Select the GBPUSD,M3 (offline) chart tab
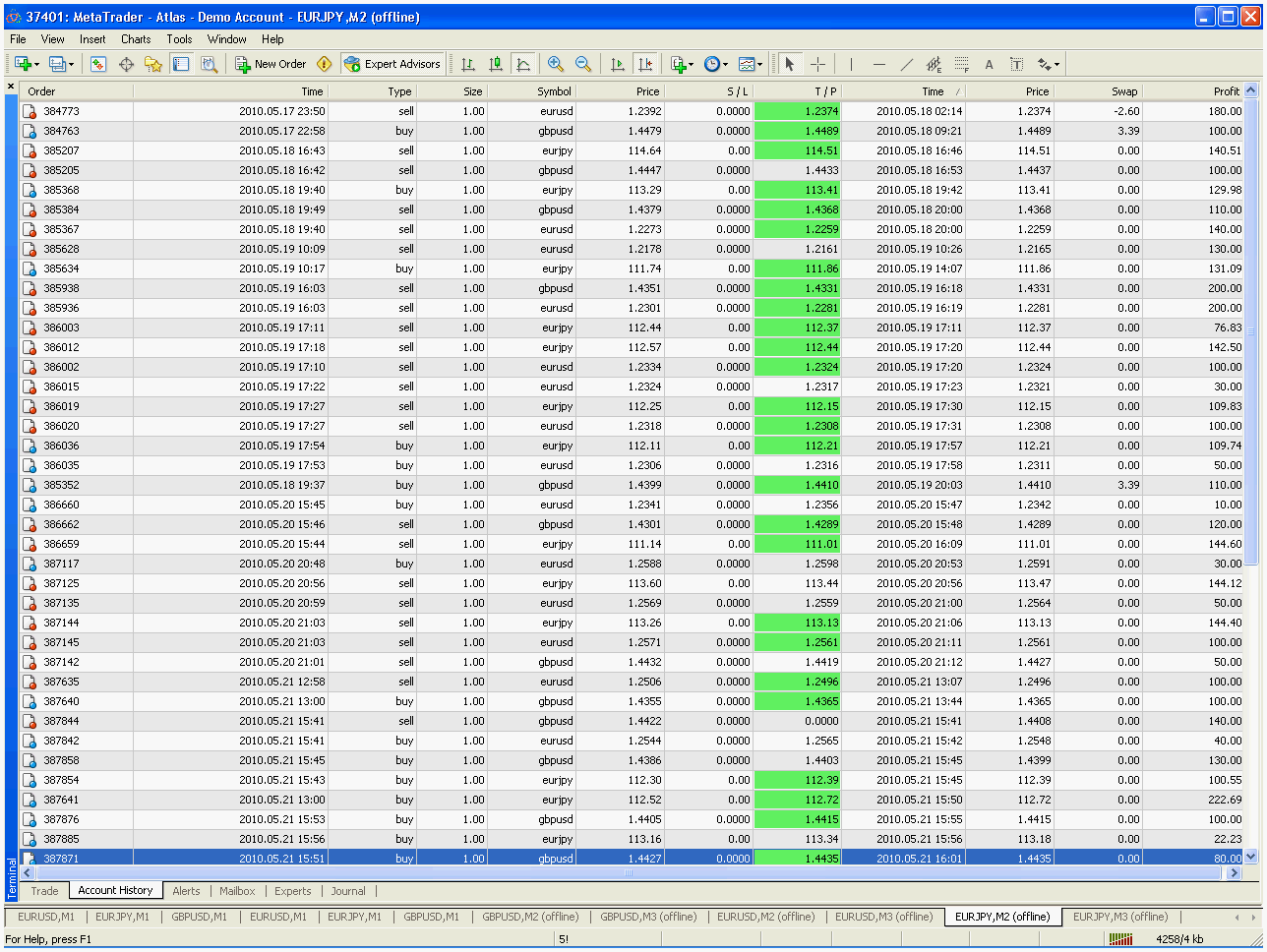This screenshot has height=952, width=1267. point(648,917)
